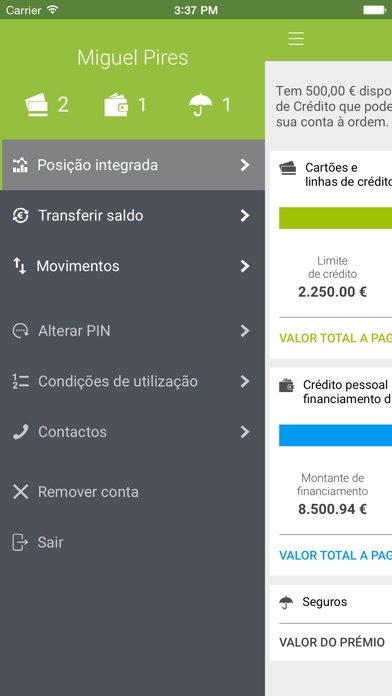This screenshot has height=696, width=392.
Task: Open the Transferir saldo chevron arrow
Action: pyautogui.click(x=245, y=216)
